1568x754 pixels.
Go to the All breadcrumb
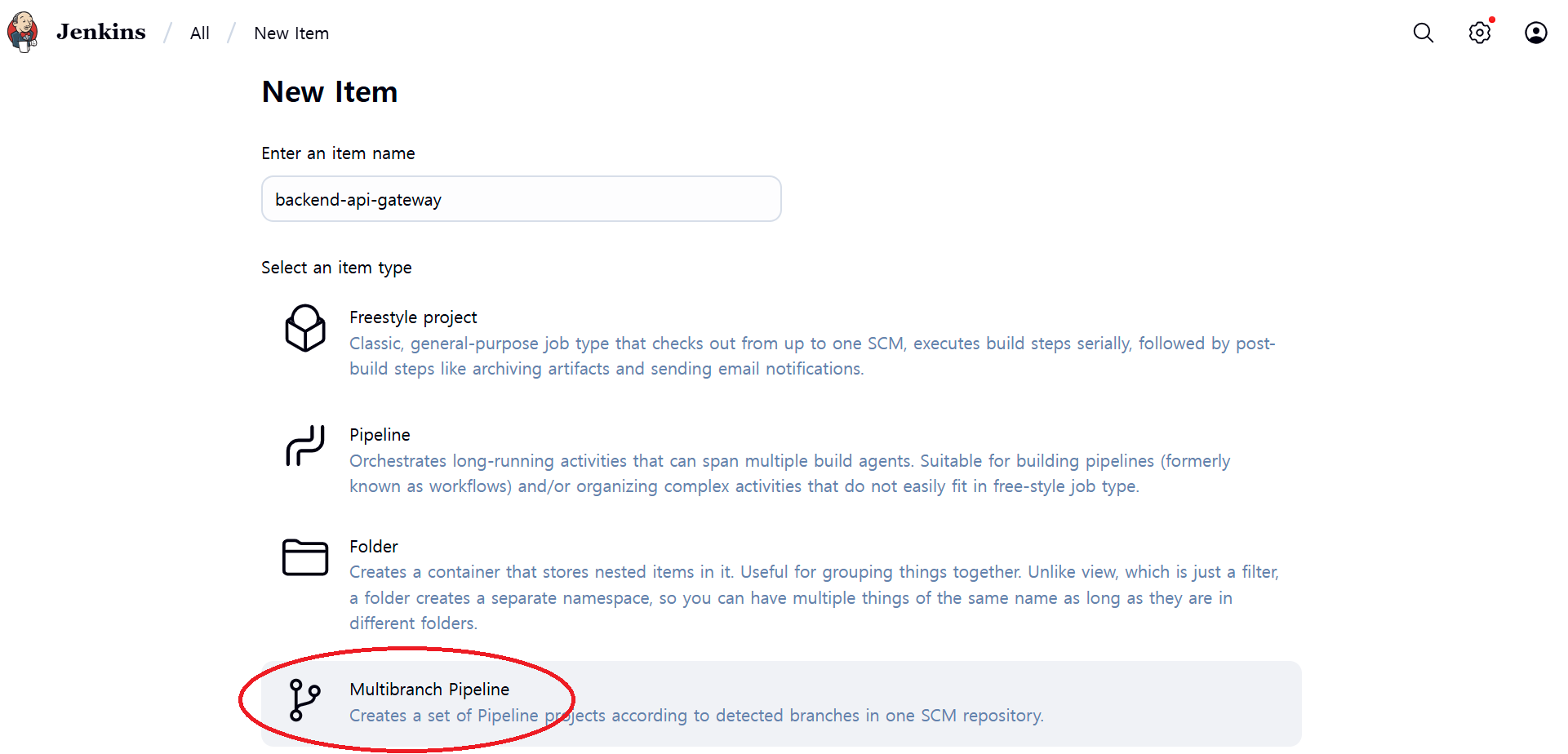[200, 33]
